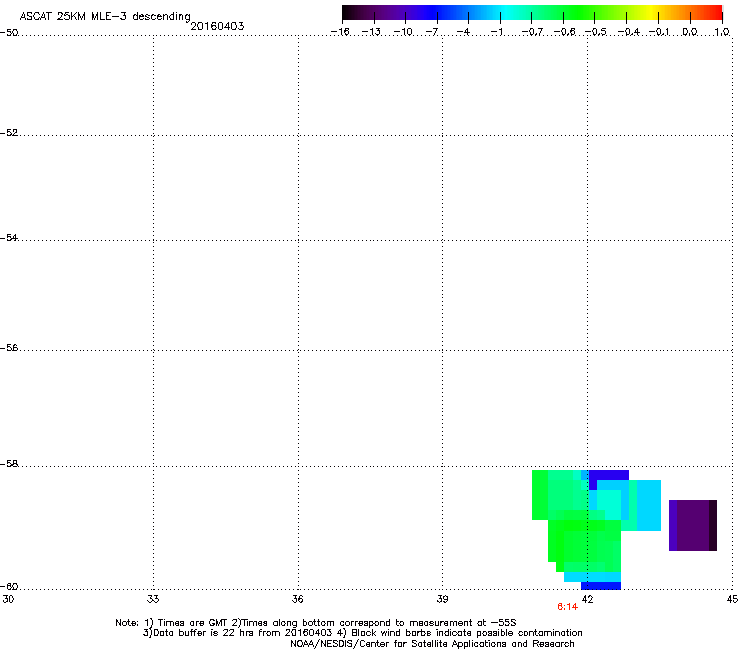Click the dark purple data block near longitude 44
The height and width of the screenshot is (650, 740).
693,525
